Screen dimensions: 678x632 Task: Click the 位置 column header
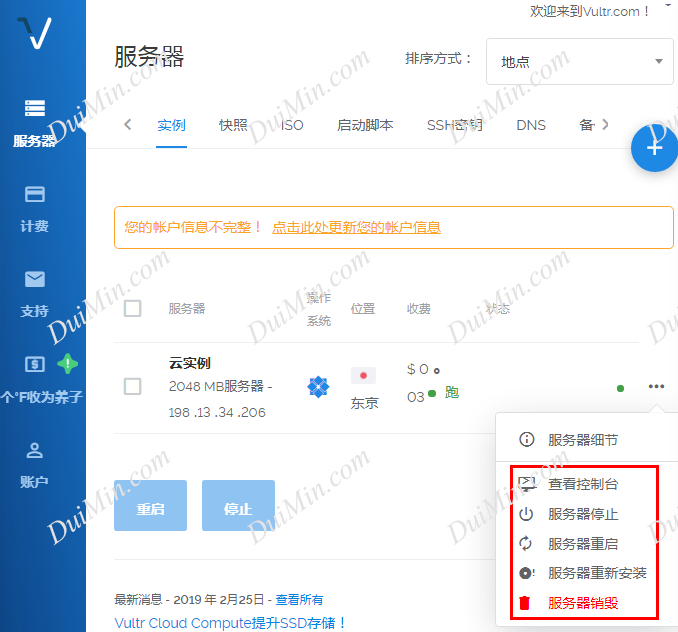pyautogui.click(x=362, y=309)
